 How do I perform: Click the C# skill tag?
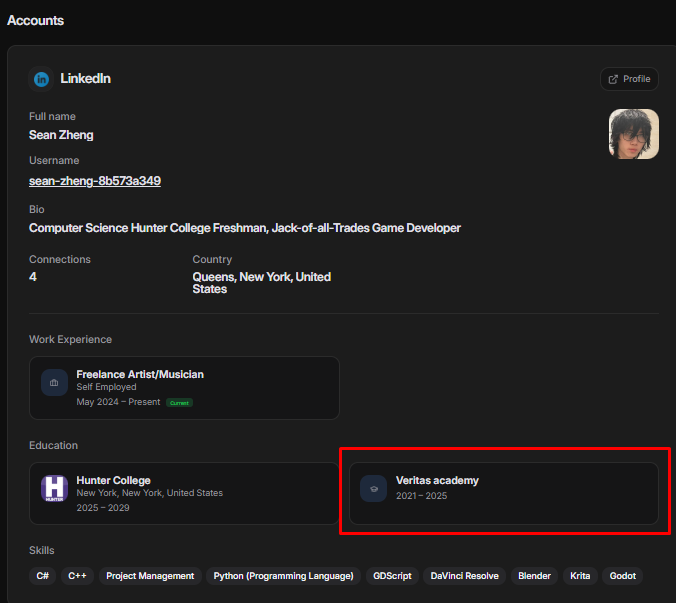[x=42, y=576]
